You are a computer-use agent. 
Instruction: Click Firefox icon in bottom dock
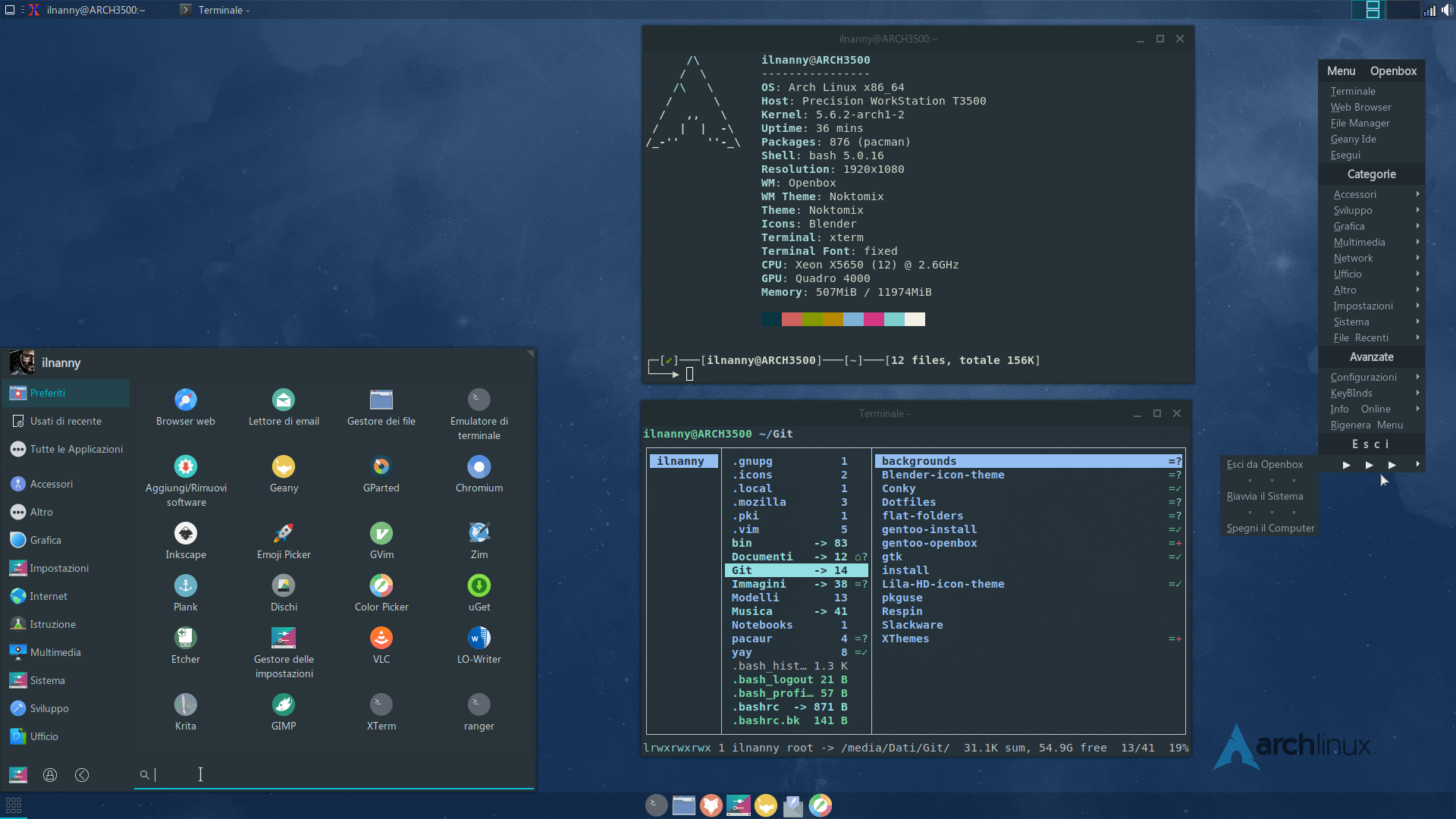[x=711, y=805]
